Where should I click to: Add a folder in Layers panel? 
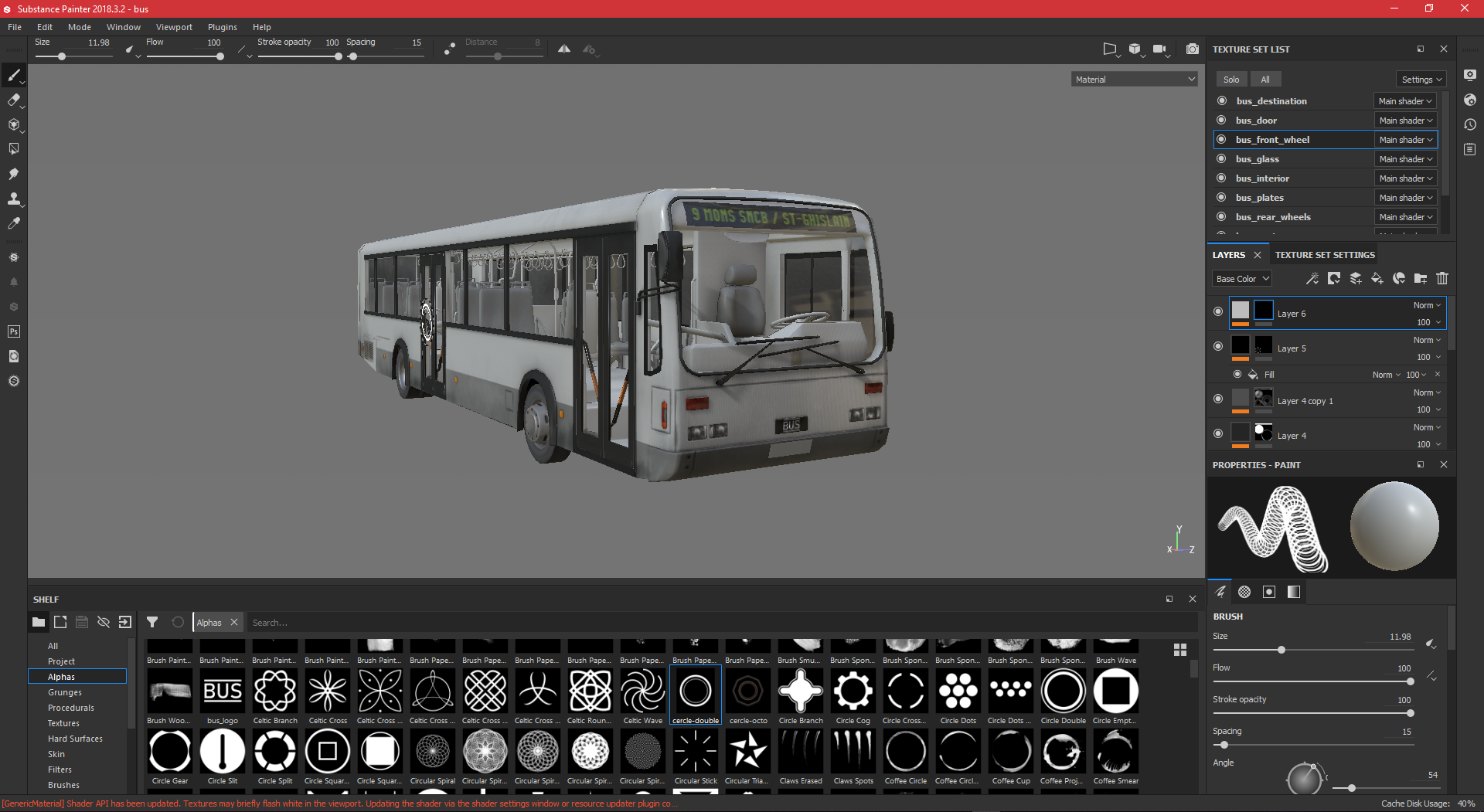tap(1421, 279)
